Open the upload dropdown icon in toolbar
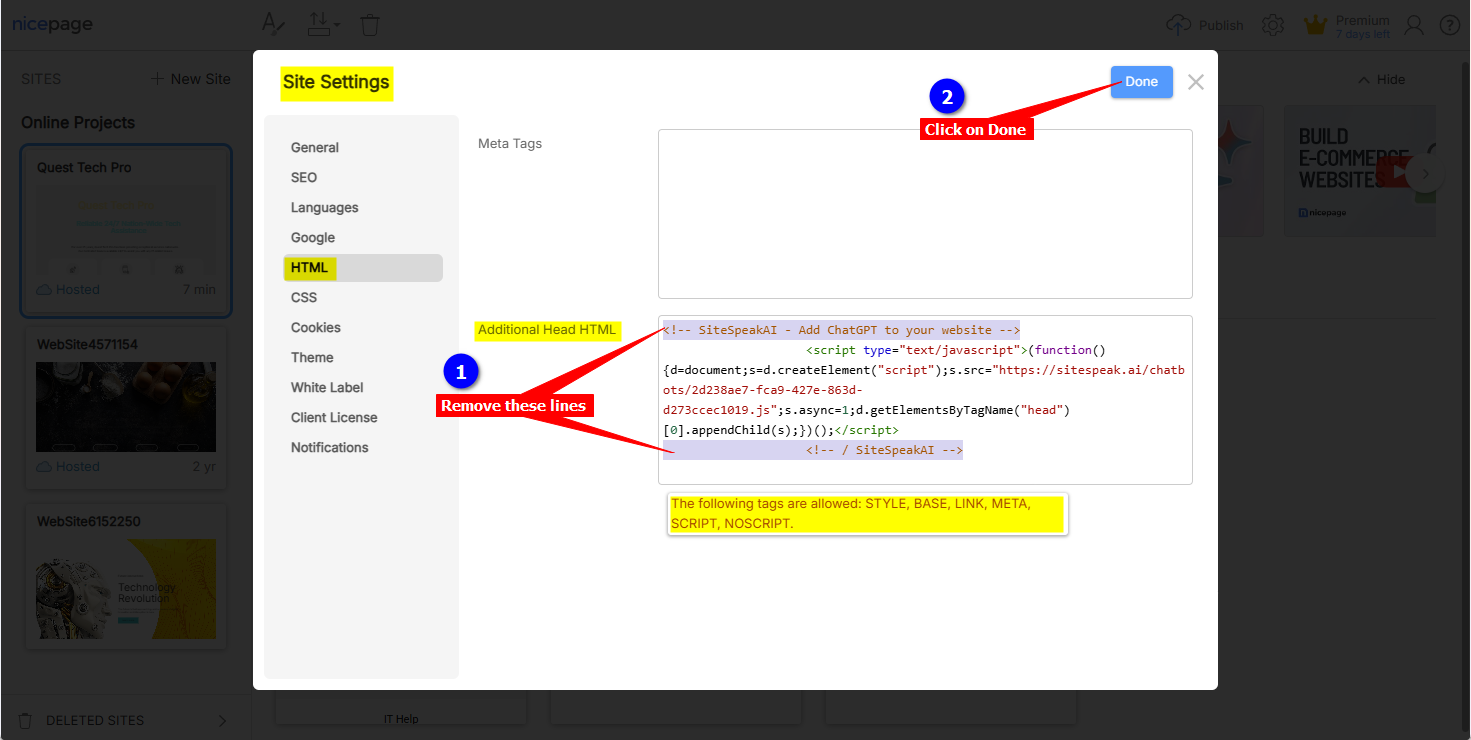1471x740 pixels. [x=324, y=24]
